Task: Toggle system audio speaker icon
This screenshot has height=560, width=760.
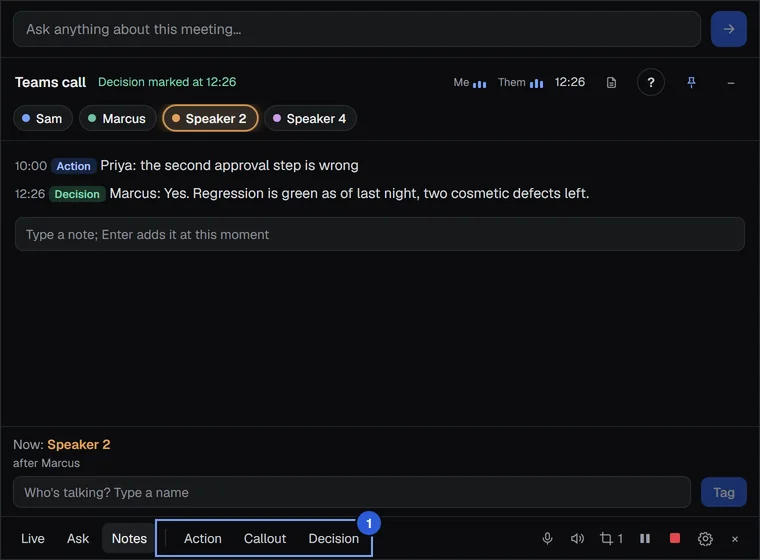Action: (x=577, y=538)
